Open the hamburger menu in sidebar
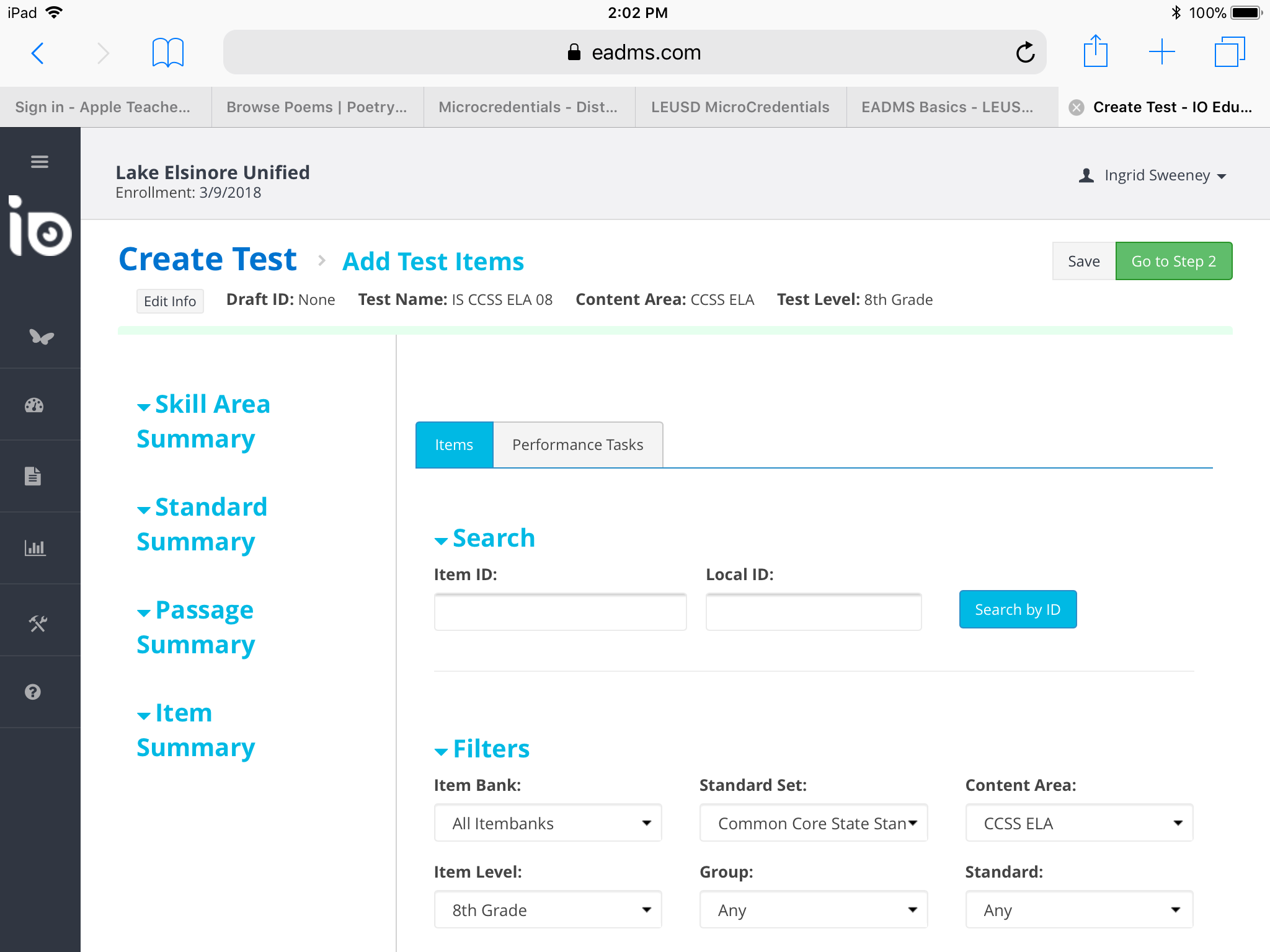The image size is (1270, 952). point(40,162)
